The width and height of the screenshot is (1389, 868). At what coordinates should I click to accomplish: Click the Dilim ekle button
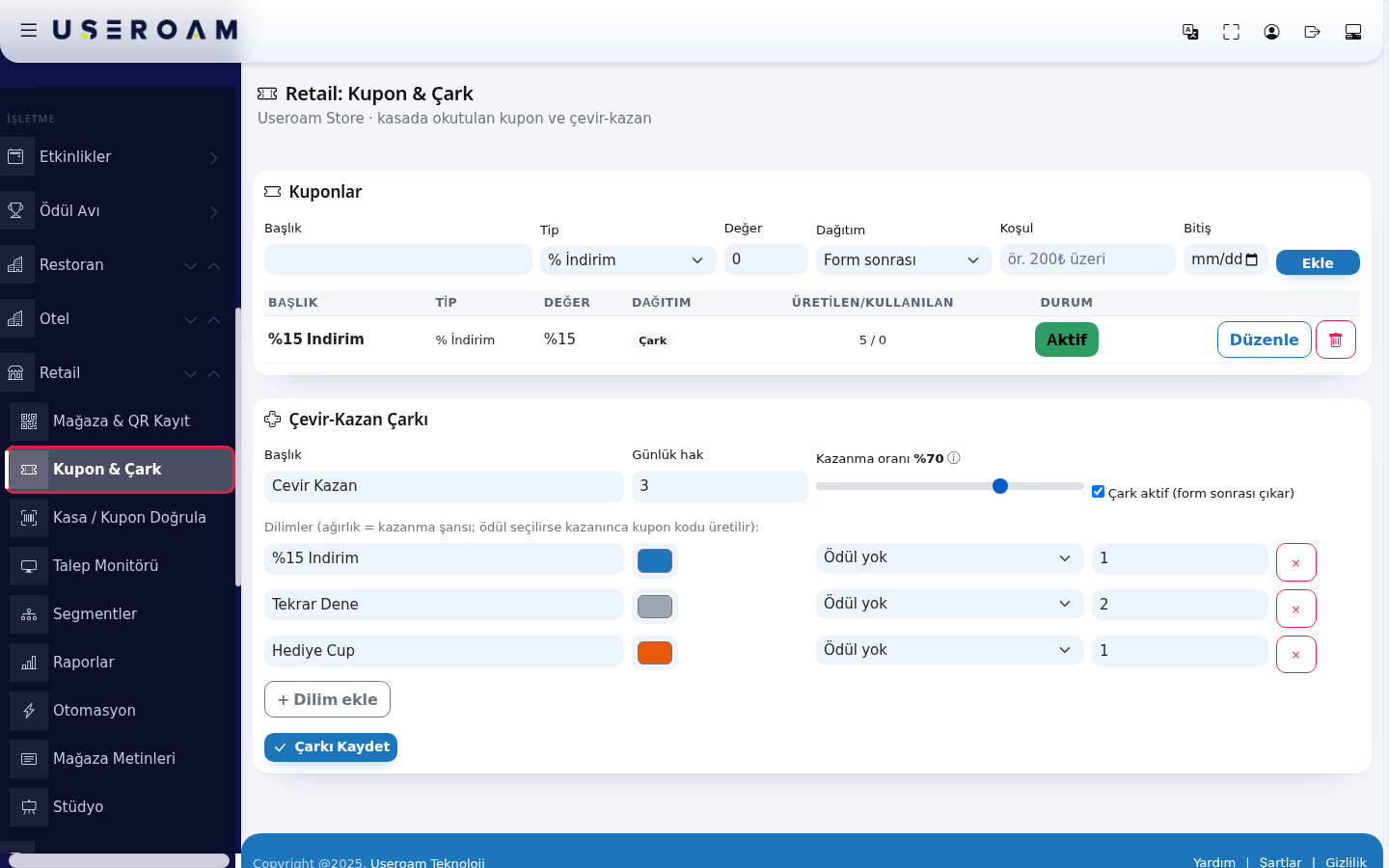(x=327, y=699)
